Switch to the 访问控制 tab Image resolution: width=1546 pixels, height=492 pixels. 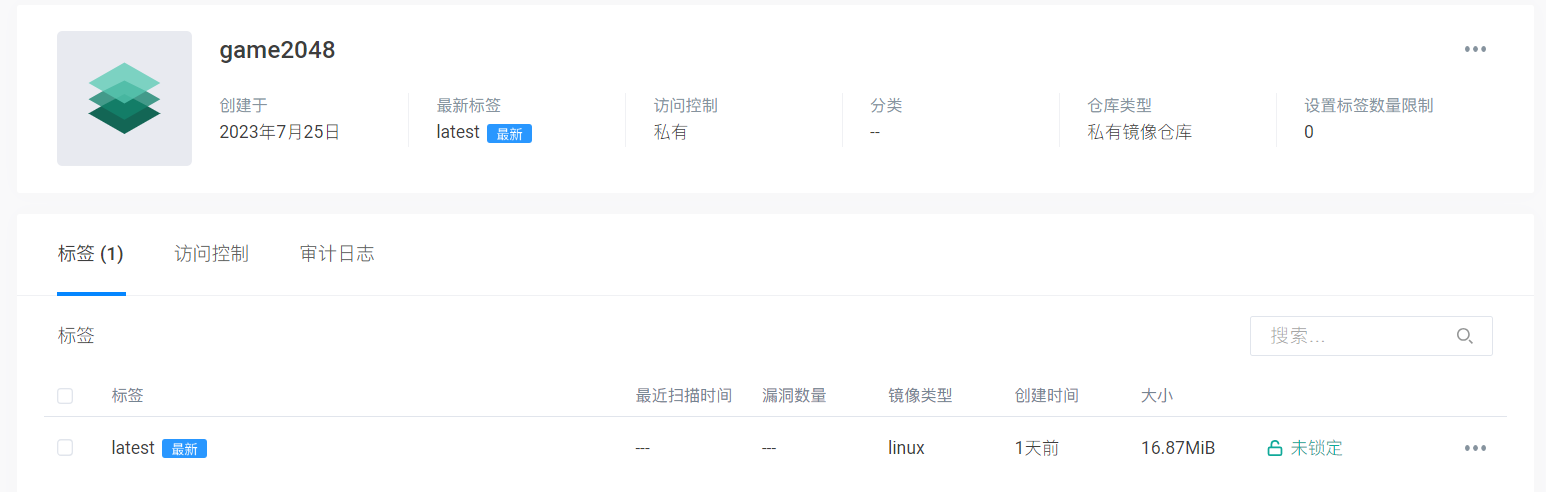point(211,254)
